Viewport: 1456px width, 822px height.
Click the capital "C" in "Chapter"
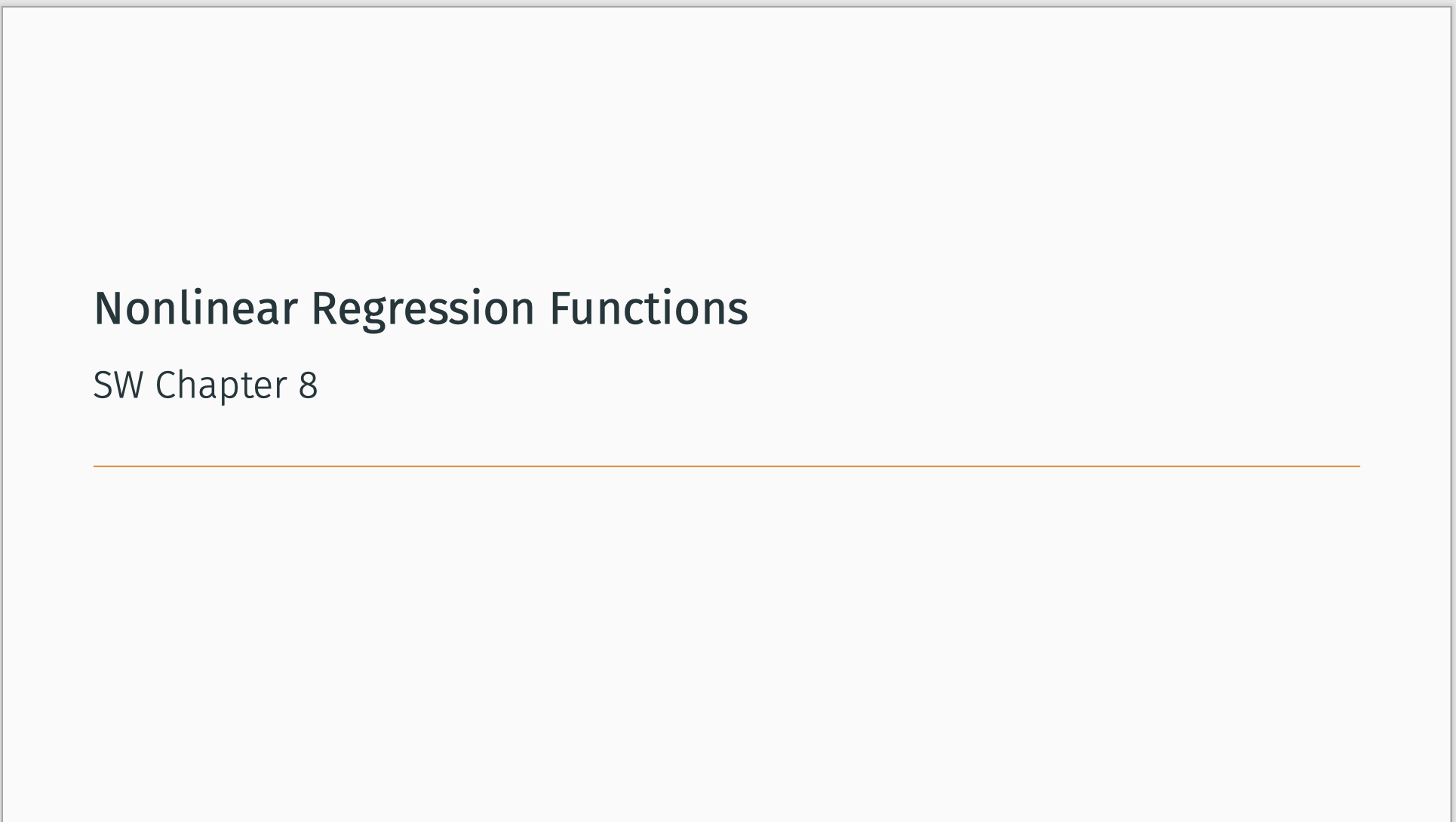coord(166,385)
